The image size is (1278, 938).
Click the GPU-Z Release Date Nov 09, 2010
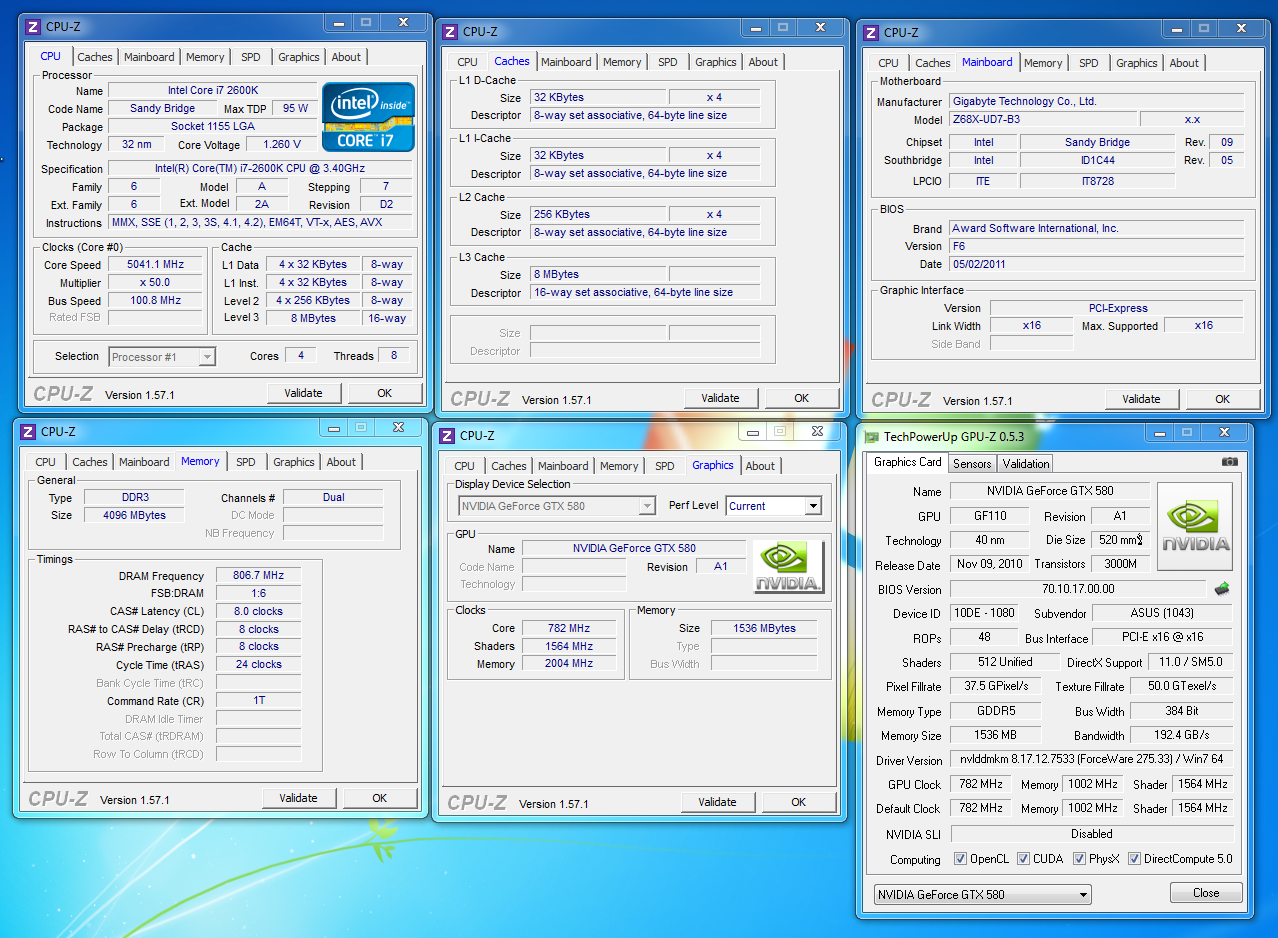click(x=989, y=564)
